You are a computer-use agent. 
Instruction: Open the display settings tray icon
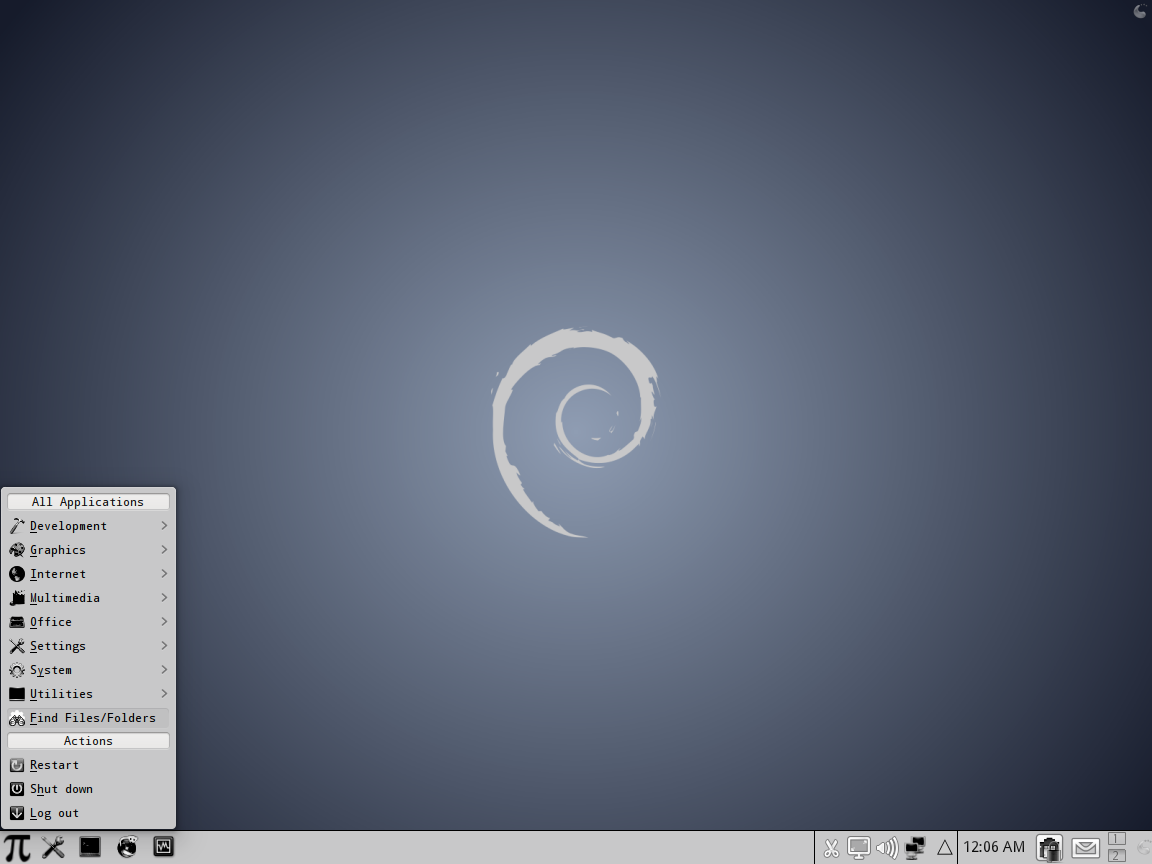858,848
